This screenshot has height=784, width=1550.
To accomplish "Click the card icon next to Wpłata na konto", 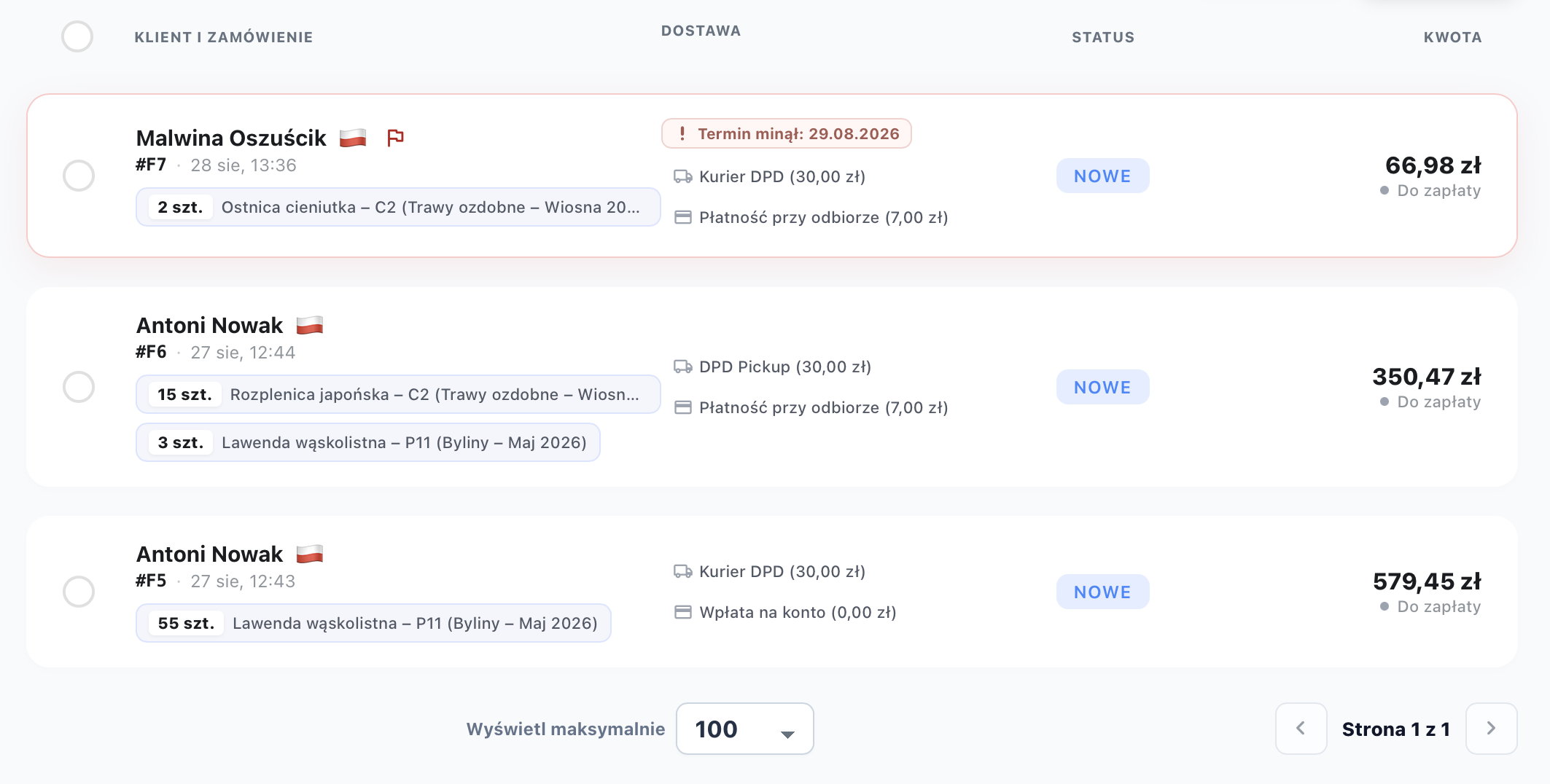I will (683, 612).
